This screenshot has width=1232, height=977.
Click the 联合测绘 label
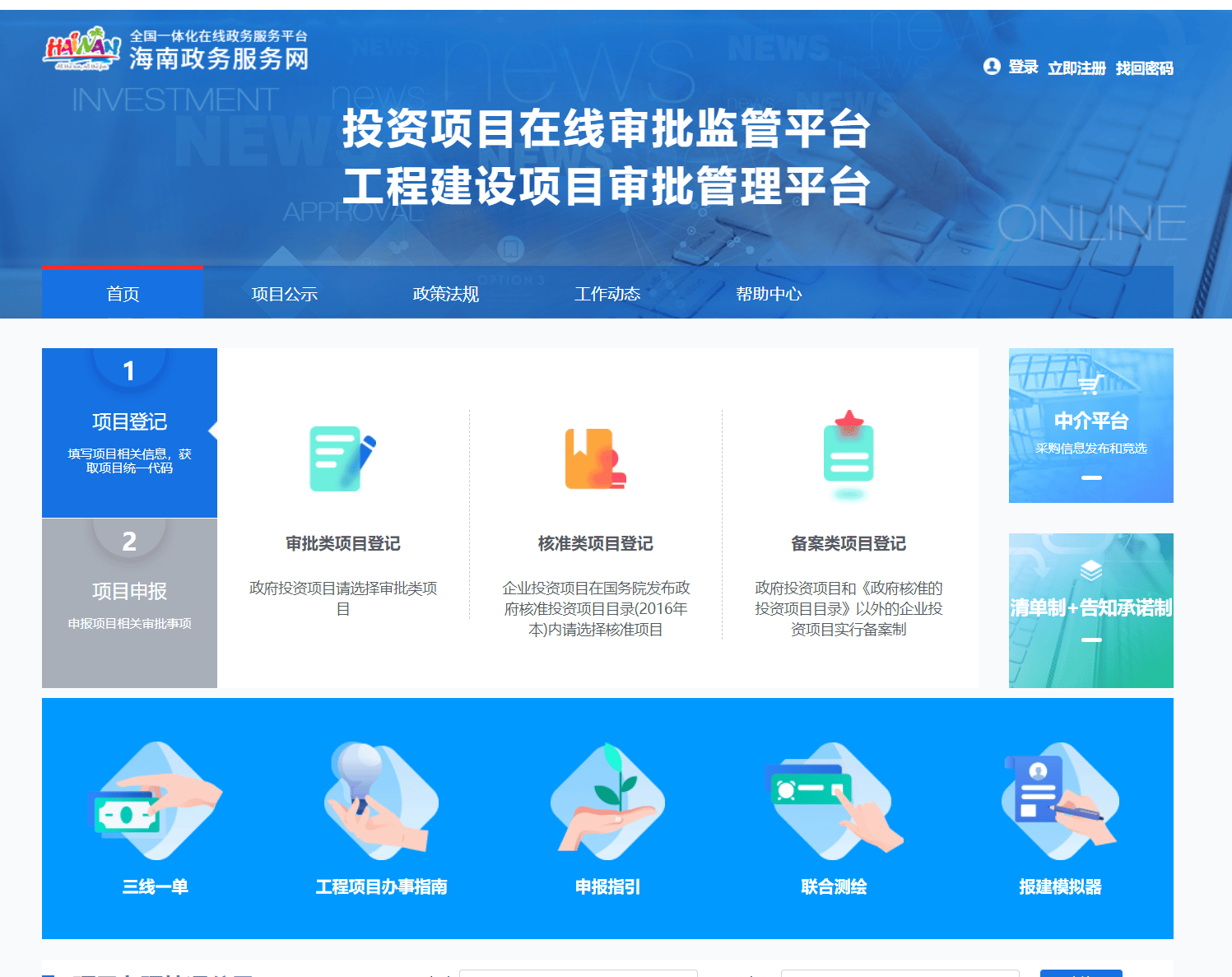834,886
